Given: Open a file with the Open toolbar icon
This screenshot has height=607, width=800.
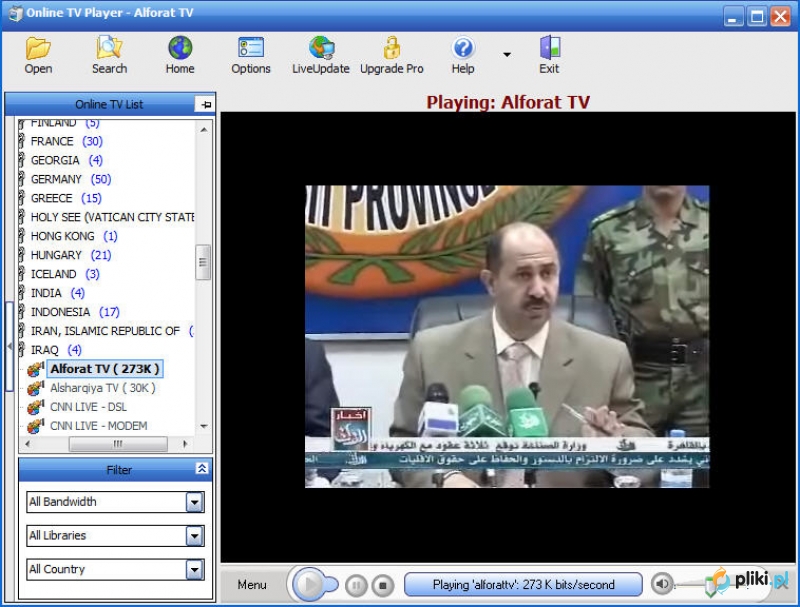Looking at the screenshot, I should coord(38,55).
